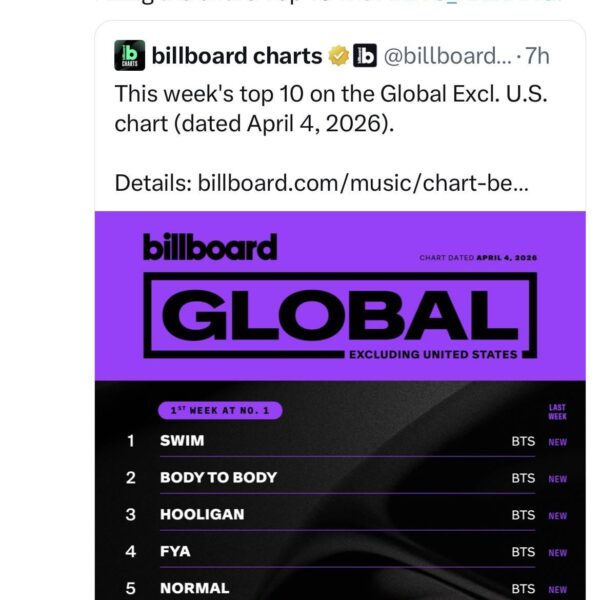600x600 pixels.
Task: Click the NEW label beside SWIM
Action: (x=557, y=441)
